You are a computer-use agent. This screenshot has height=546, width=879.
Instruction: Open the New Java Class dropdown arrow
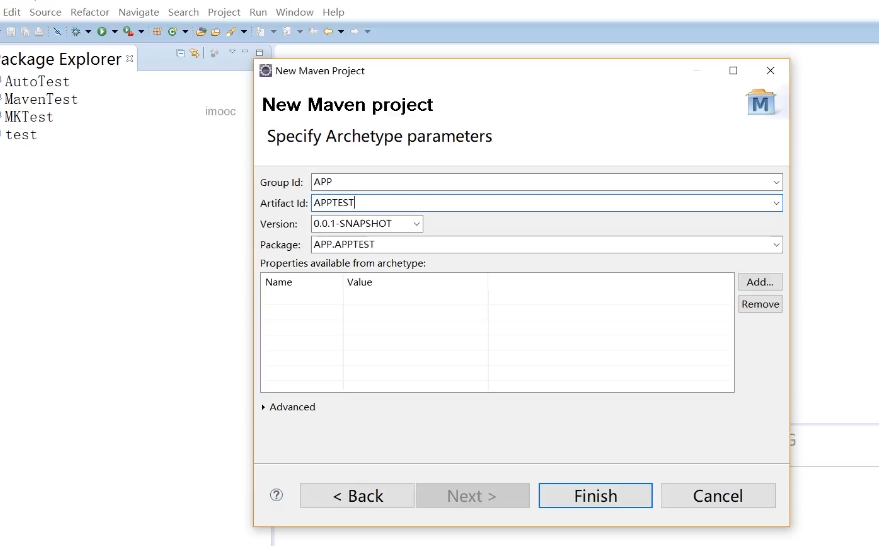(185, 32)
